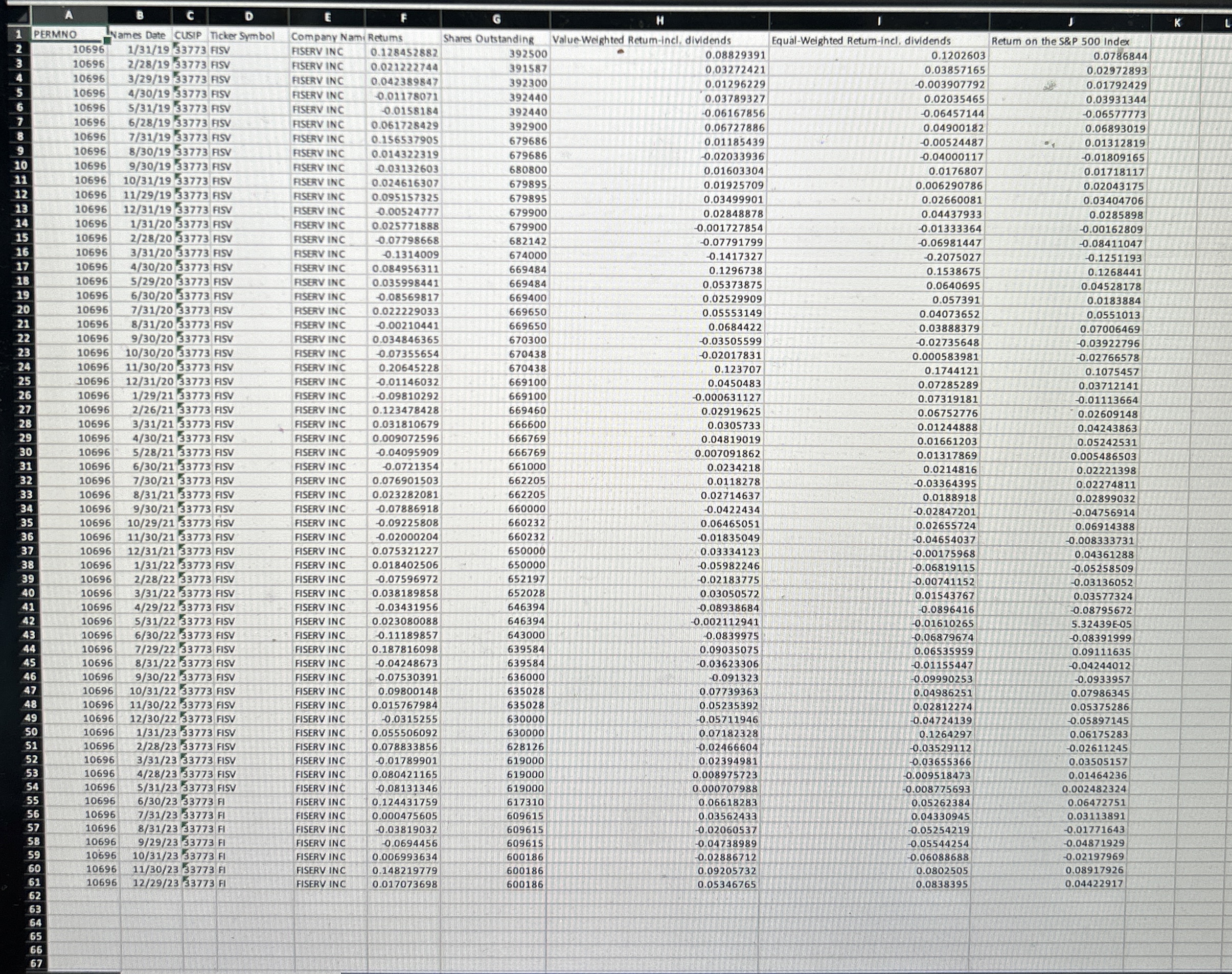Select column K header
The width and height of the screenshot is (1232, 974).
[1177, 23]
